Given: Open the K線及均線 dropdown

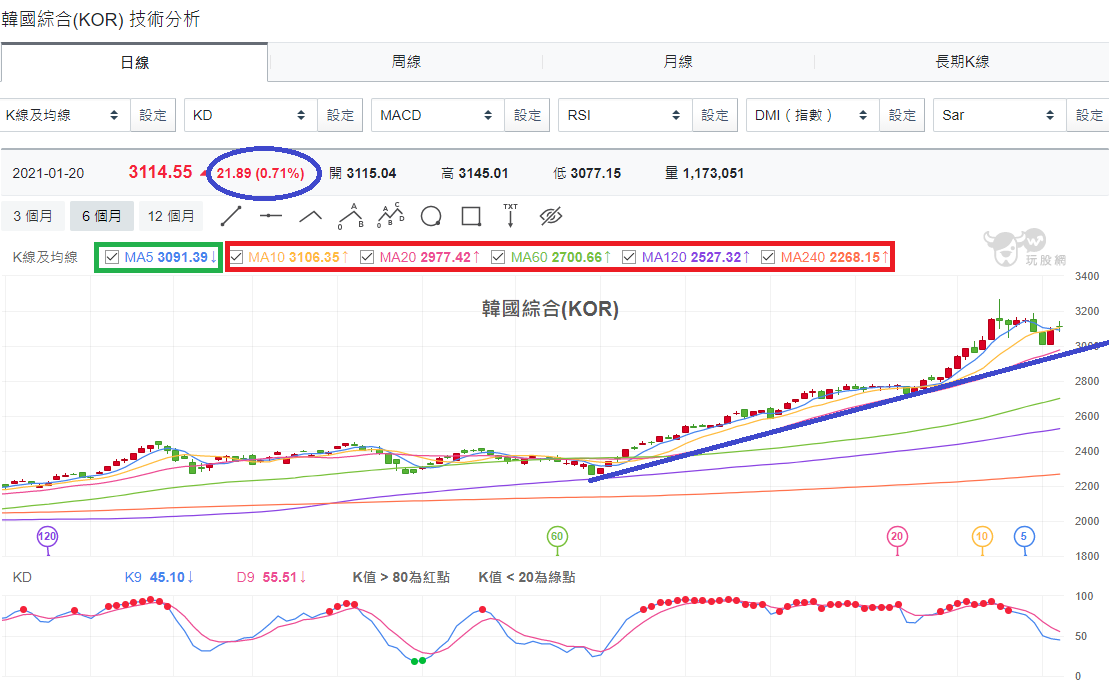Looking at the screenshot, I should point(65,115).
